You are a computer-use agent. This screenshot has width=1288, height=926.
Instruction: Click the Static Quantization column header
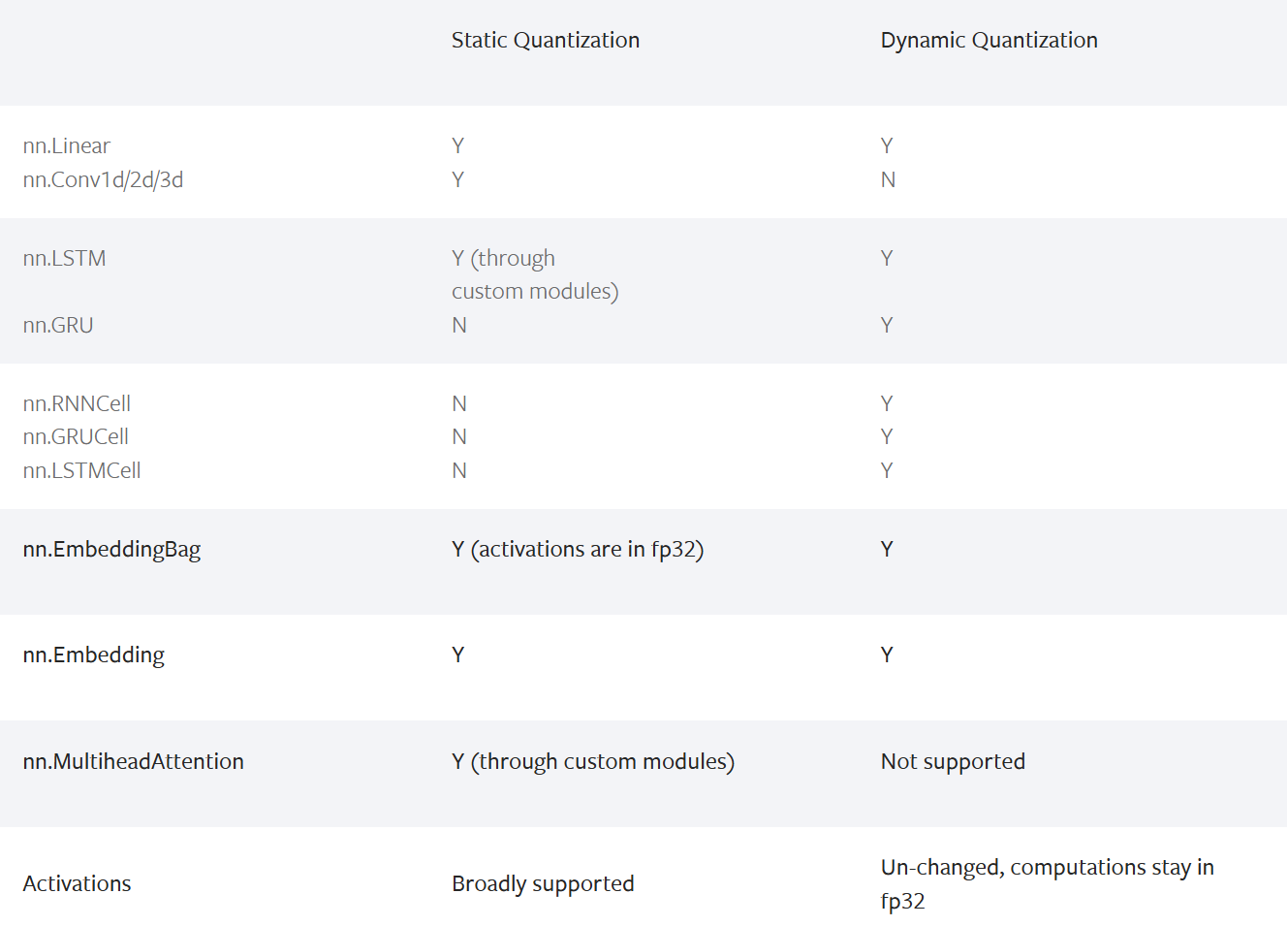(545, 41)
